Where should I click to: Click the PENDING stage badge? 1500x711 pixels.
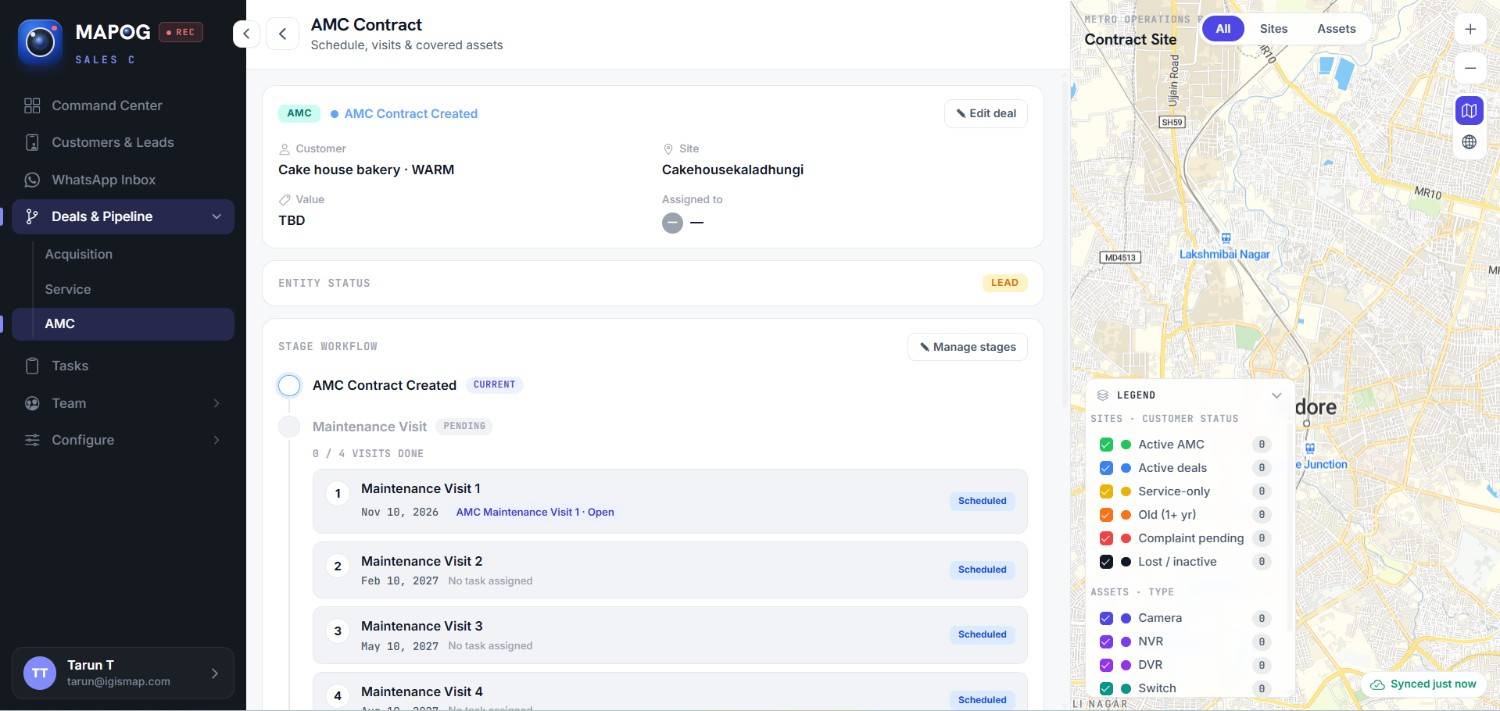pyautogui.click(x=464, y=426)
